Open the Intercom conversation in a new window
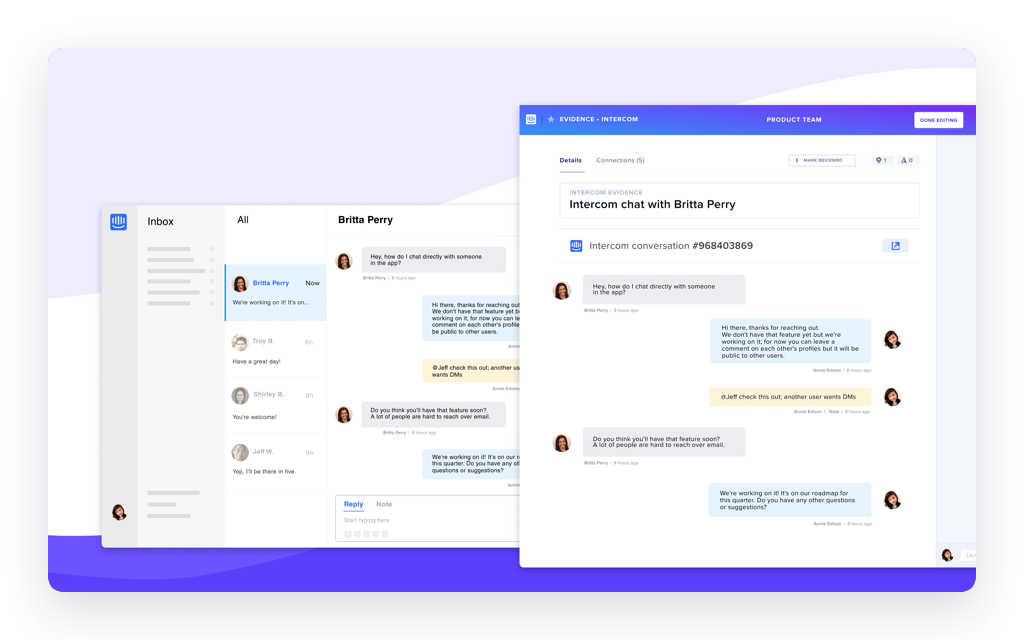 click(896, 245)
